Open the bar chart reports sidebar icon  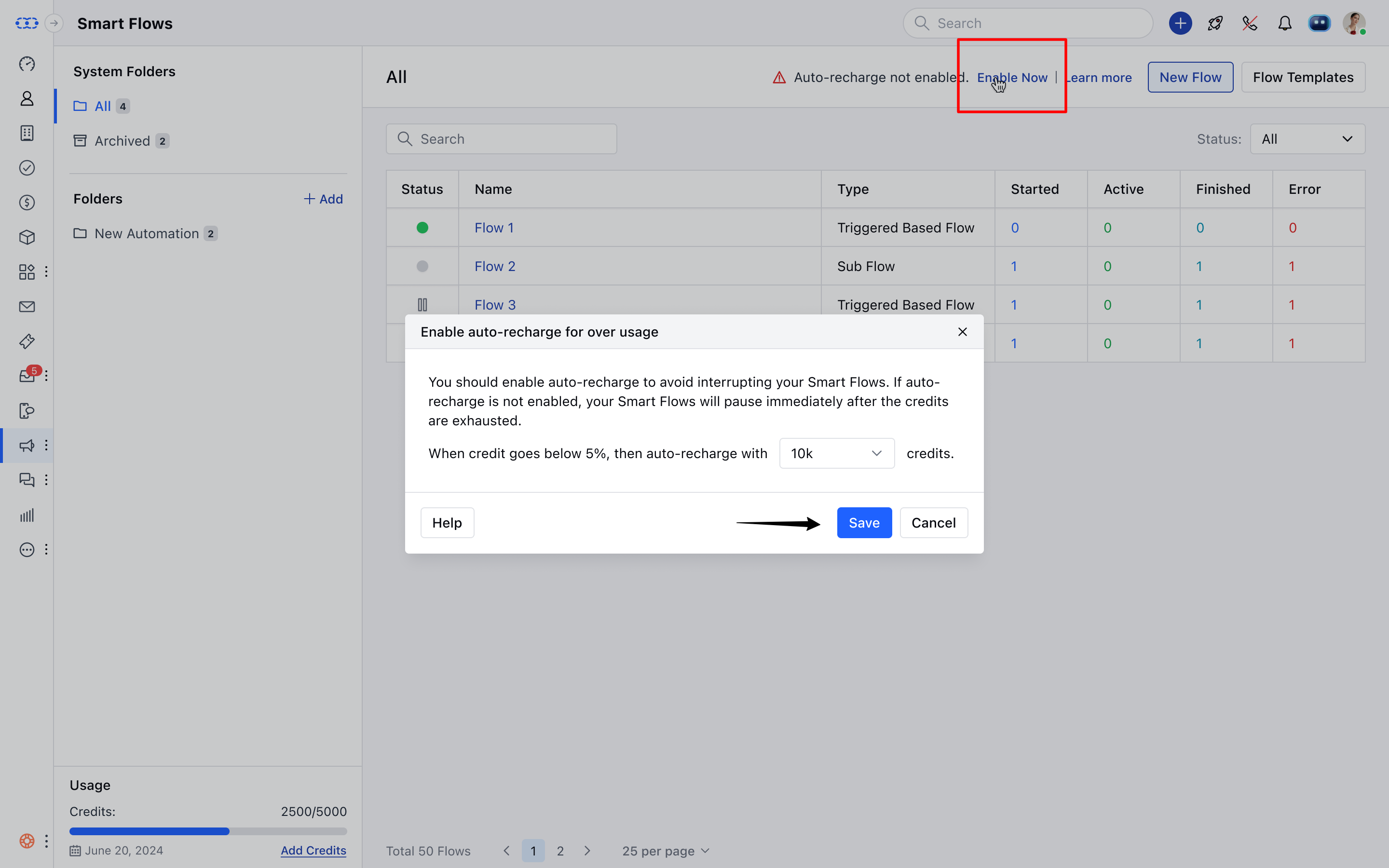tap(27, 515)
